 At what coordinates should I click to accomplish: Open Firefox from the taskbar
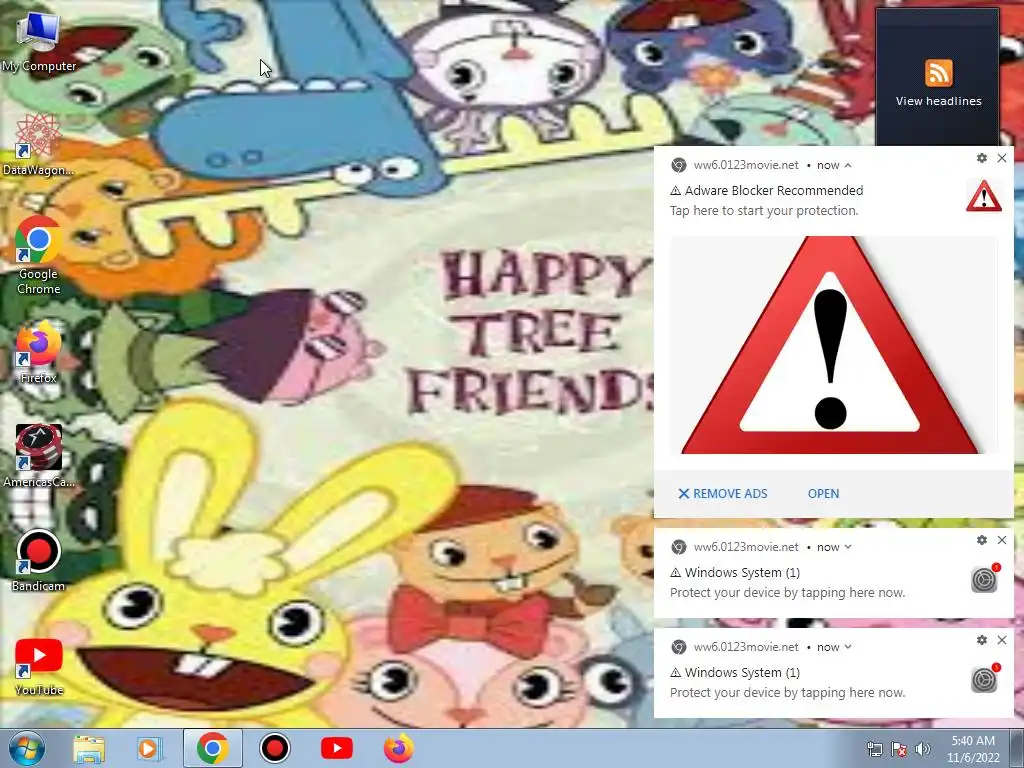(399, 748)
